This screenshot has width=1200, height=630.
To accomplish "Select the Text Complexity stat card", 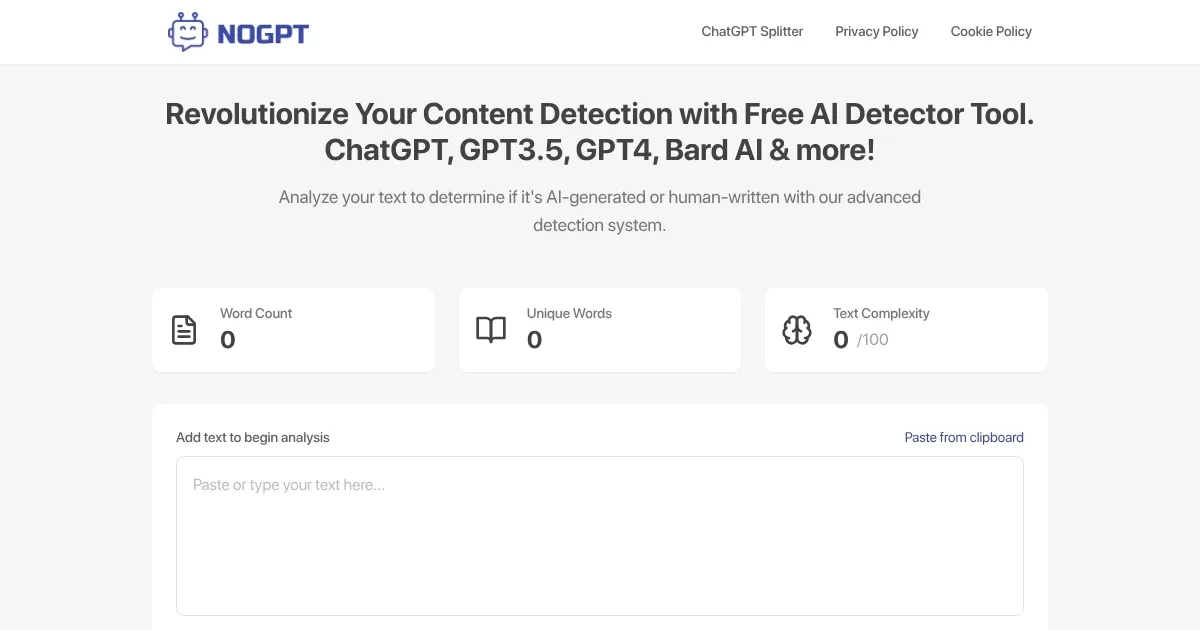I will coord(905,329).
